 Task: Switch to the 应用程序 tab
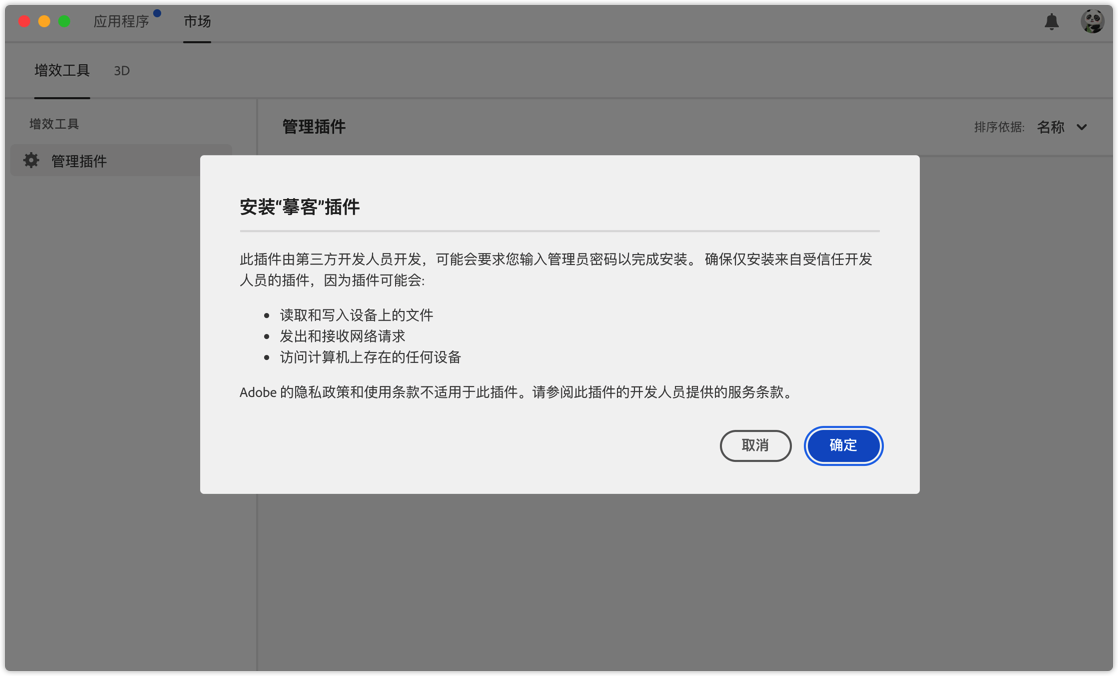(121, 21)
